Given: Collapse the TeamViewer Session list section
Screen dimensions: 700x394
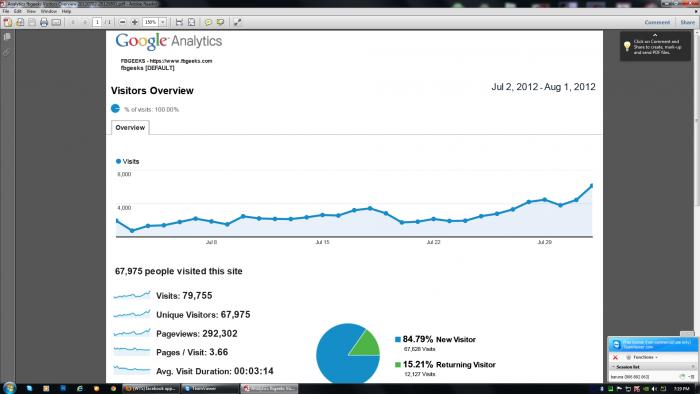Looking at the screenshot, I should [x=613, y=367].
